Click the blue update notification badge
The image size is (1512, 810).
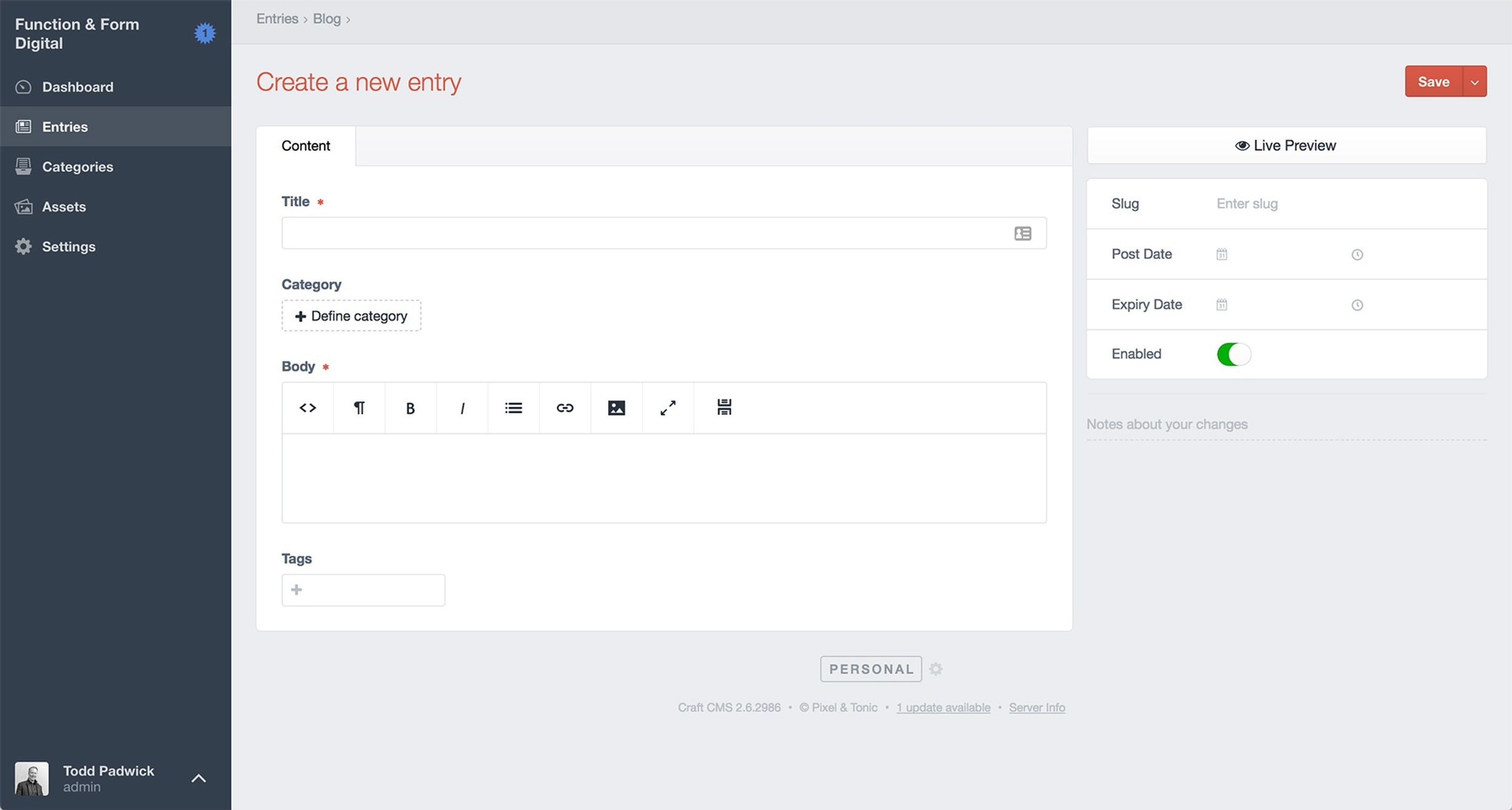click(205, 33)
